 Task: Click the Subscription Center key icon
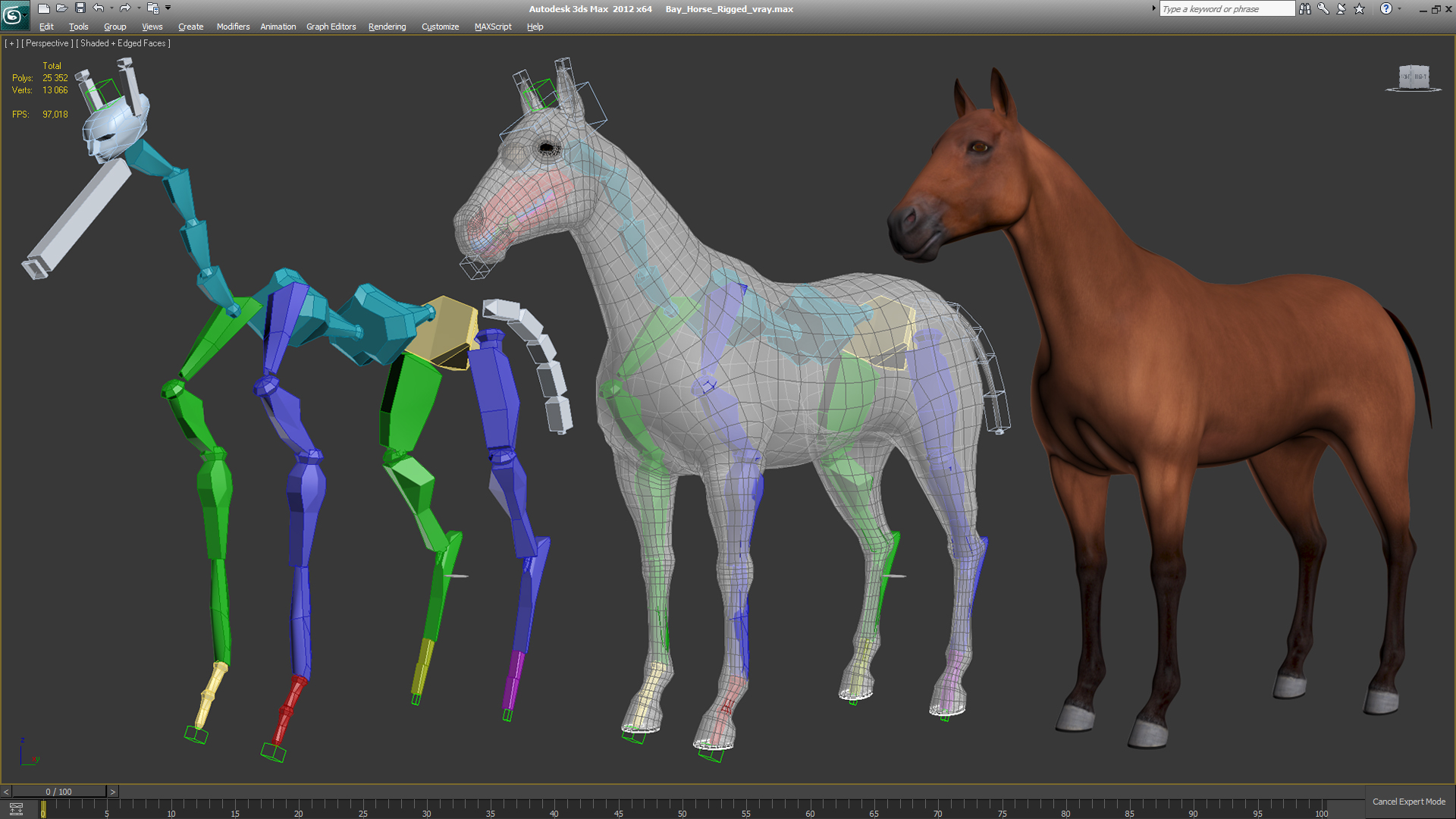pos(1323,8)
